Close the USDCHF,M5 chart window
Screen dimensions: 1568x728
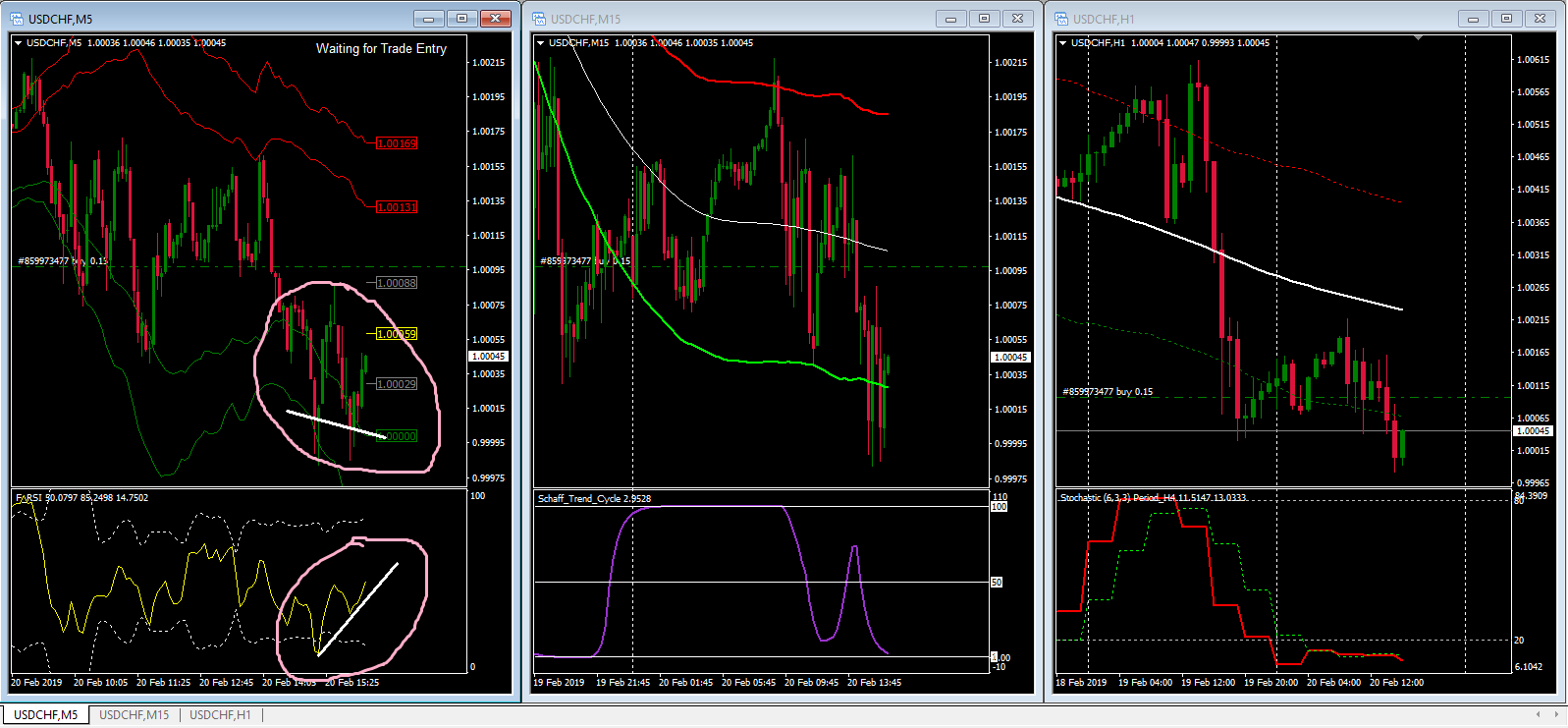496,19
